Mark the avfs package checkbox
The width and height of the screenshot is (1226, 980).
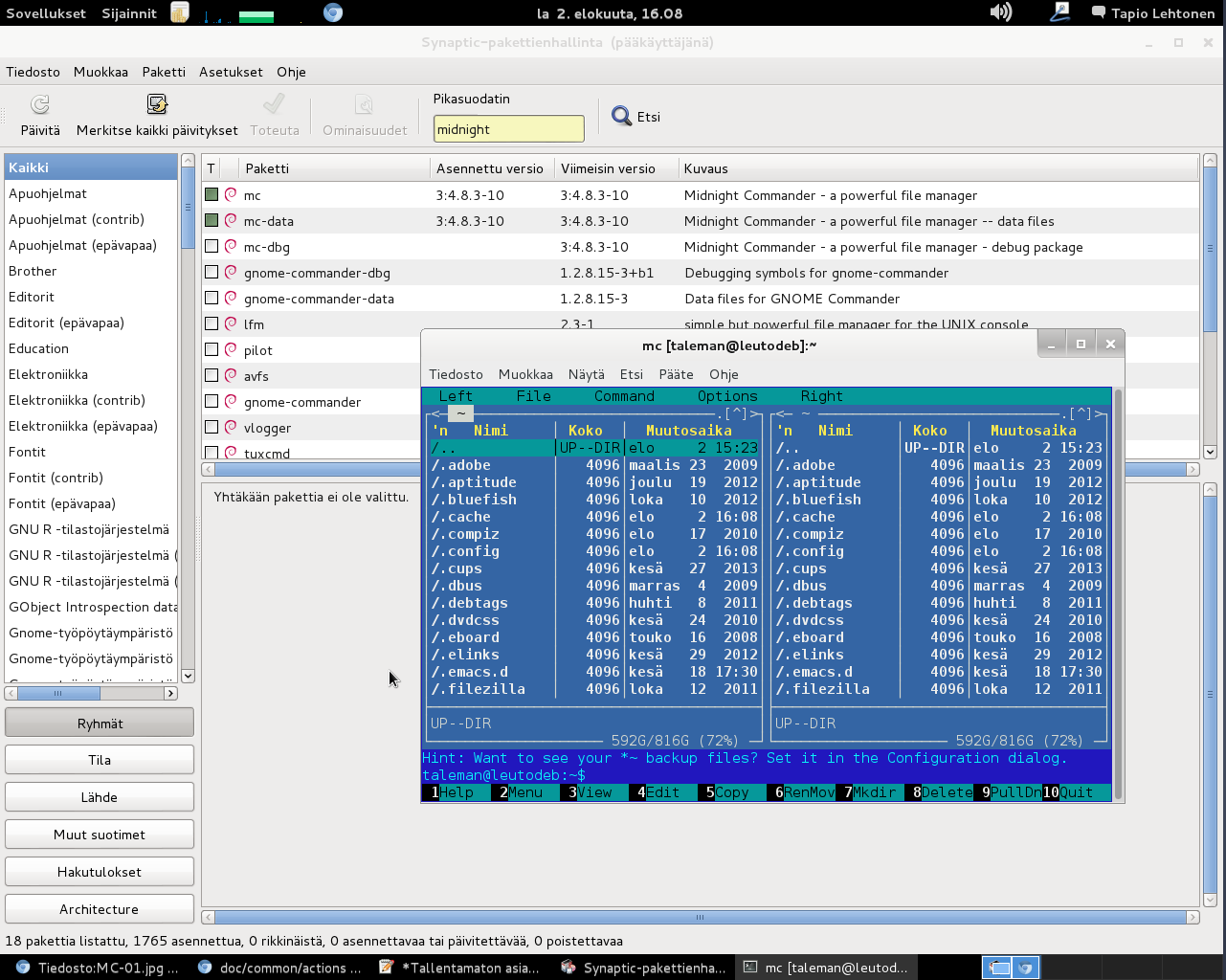(212, 375)
